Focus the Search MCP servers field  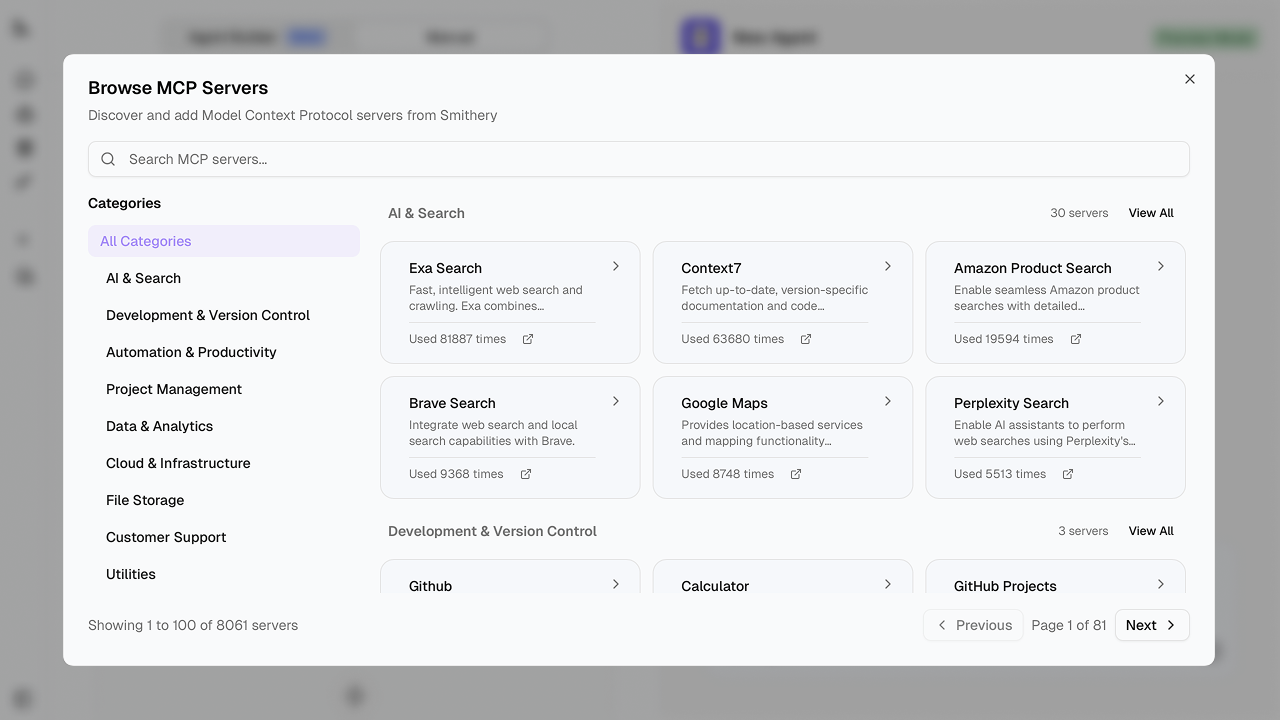(x=650, y=159)
